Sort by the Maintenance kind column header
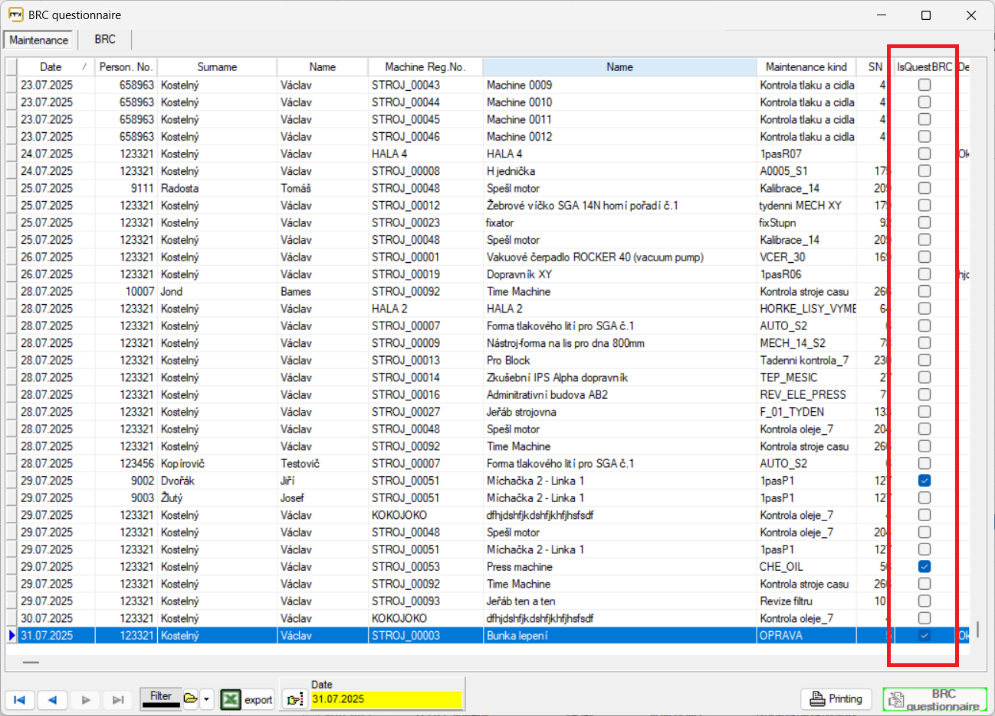The height and width of the screenshot is (716, 995). click(806, 67)
